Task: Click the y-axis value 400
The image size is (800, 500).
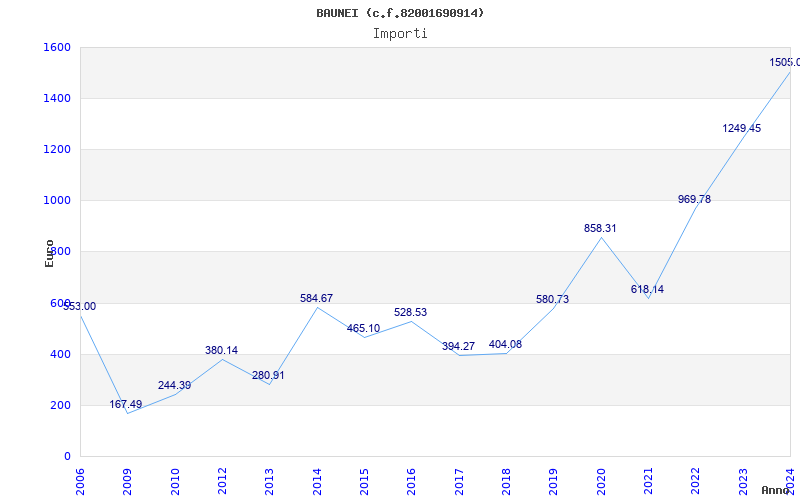Action: (x=60, y=354)
